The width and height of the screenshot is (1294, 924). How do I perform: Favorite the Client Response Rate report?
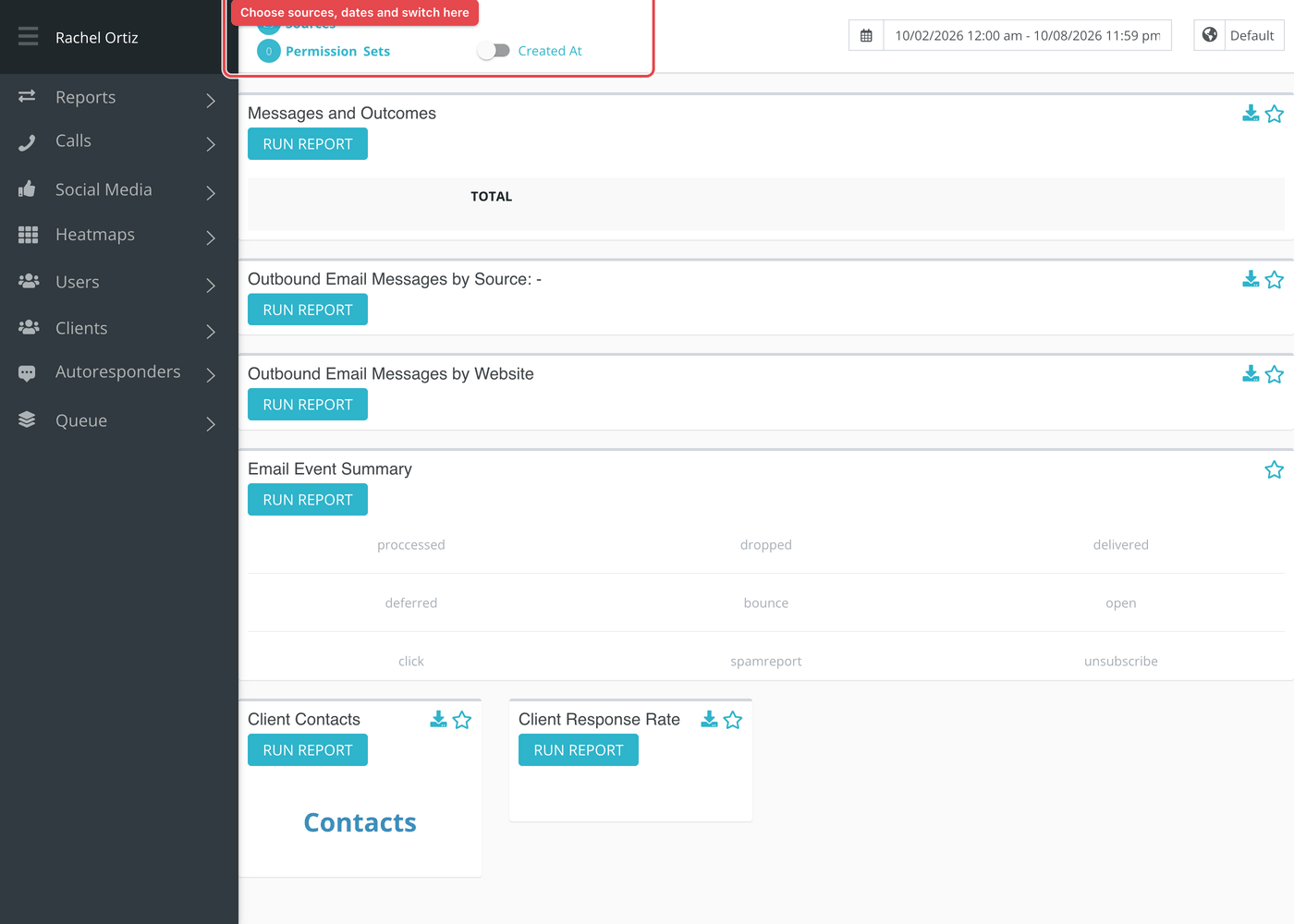pos(733,720)
